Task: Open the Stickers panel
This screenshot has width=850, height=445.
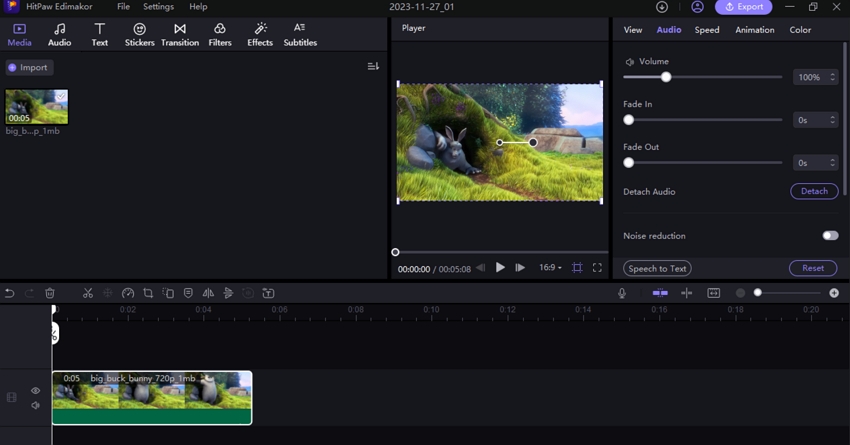Action: tap(139, 35)
